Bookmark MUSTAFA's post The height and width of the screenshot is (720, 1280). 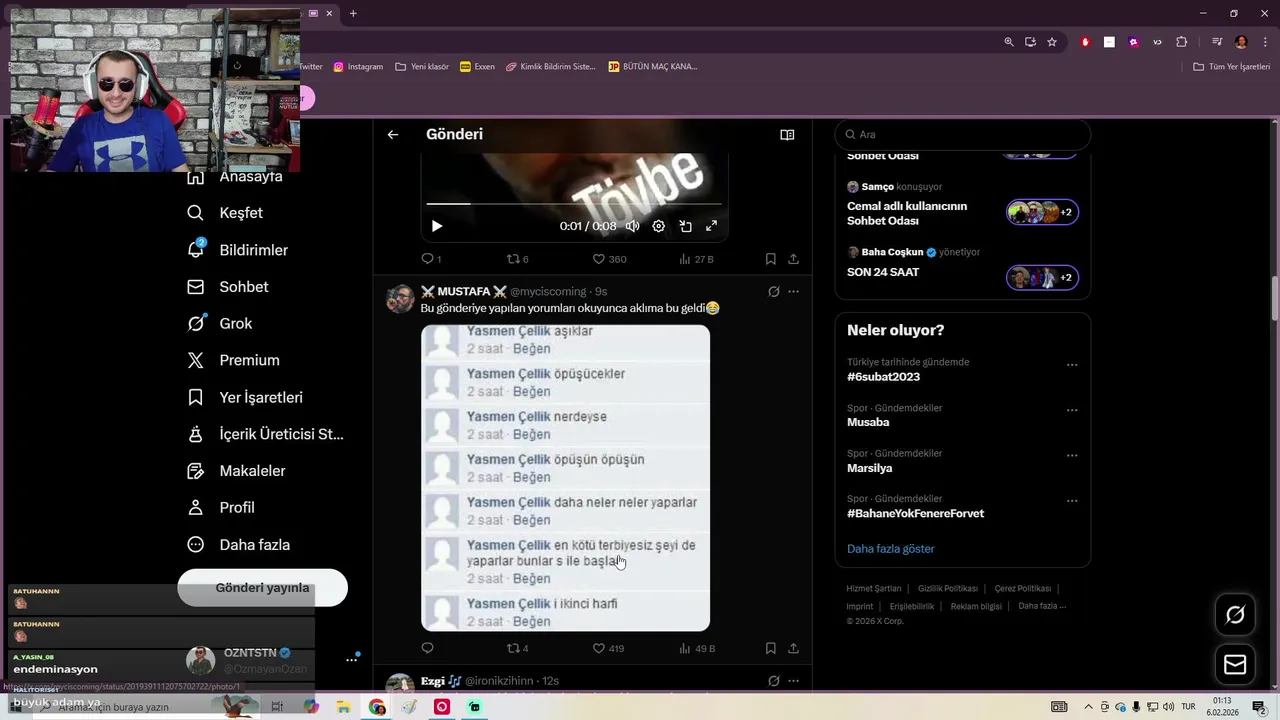pos(770,648)
